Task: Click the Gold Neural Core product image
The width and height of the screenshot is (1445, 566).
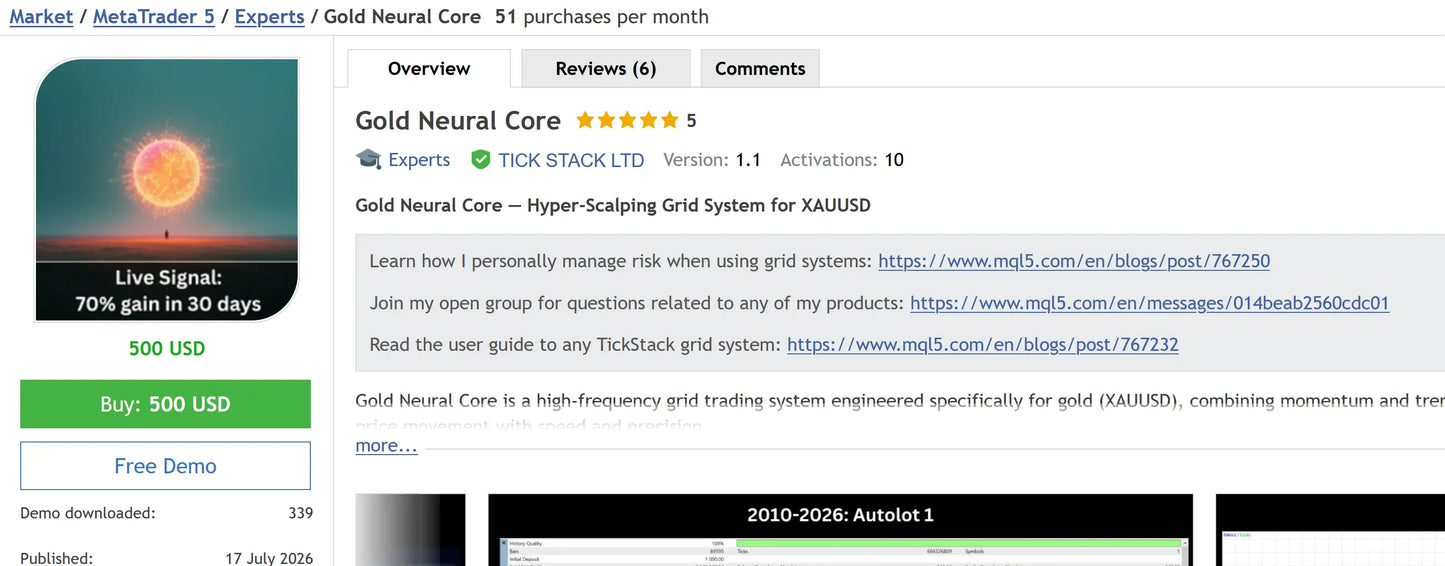Action: tap(166, 190)
